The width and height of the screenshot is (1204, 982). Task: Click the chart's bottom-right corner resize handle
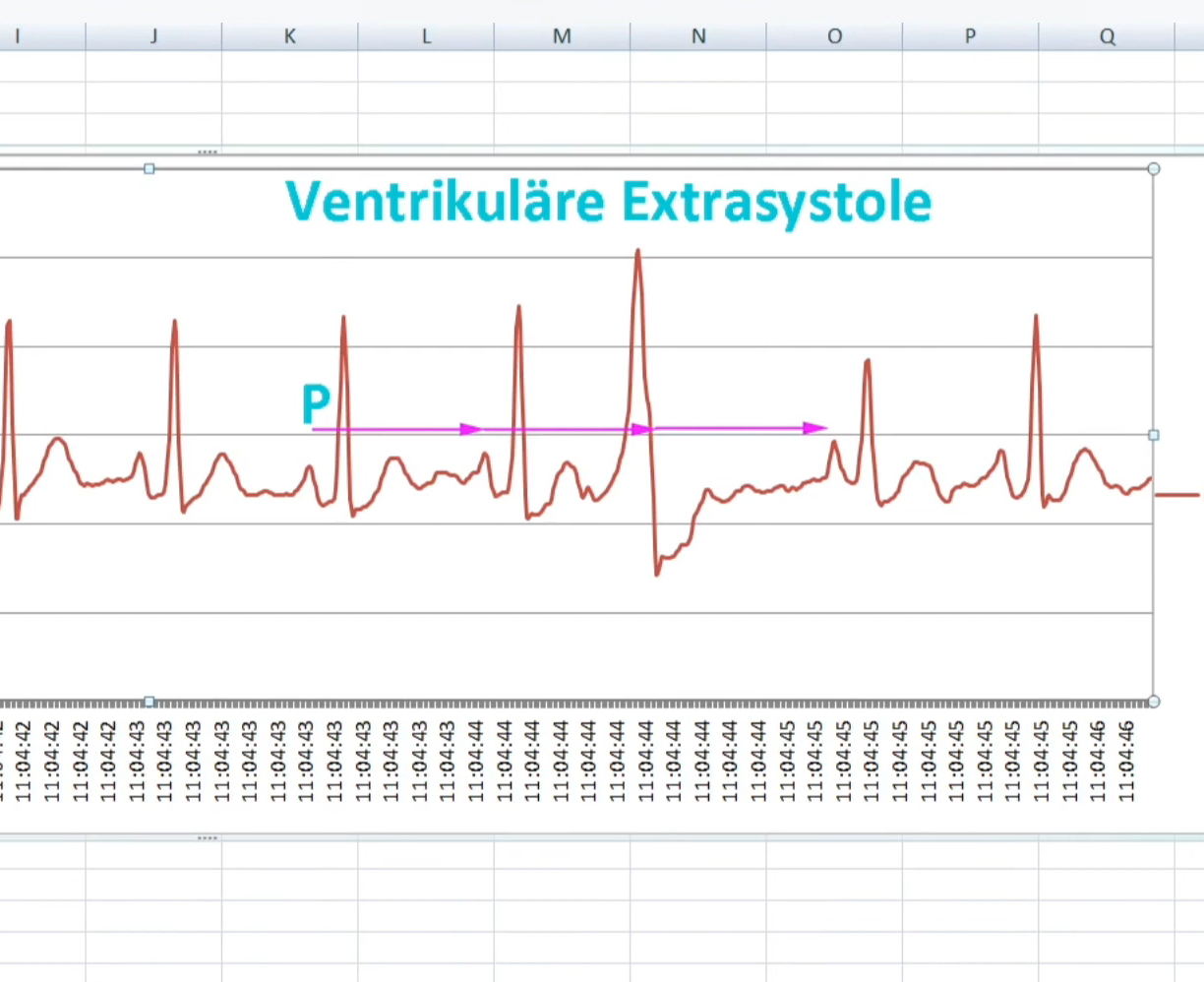tap(1154, 702)
